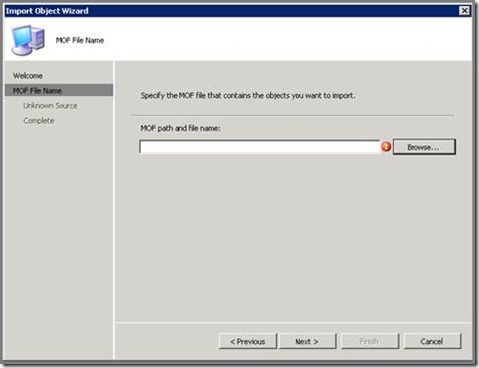The width and height of the screenshot is (479, 368).
Task: Click the greyed-out Finish button
Action: coord(370,341)
